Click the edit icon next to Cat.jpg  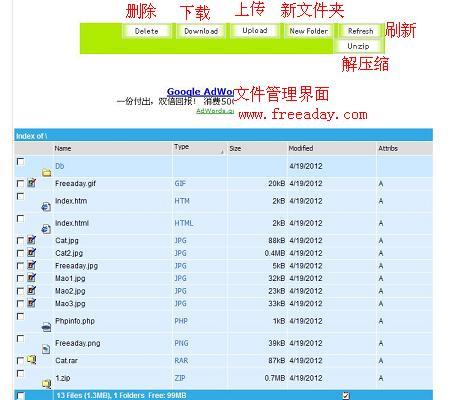point(32,240)
